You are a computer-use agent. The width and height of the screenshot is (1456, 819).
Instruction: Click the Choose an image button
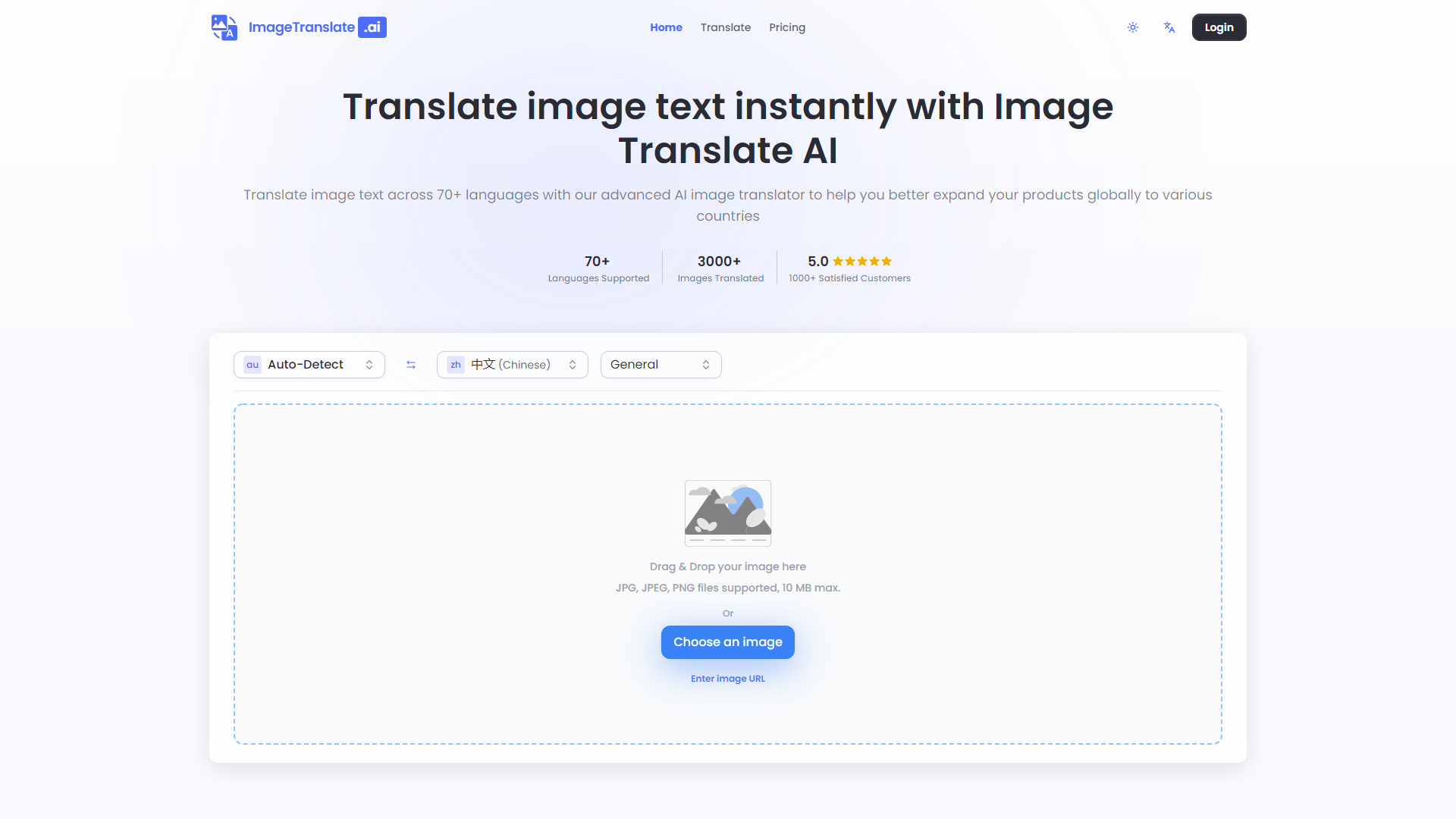tap(728, 642)
